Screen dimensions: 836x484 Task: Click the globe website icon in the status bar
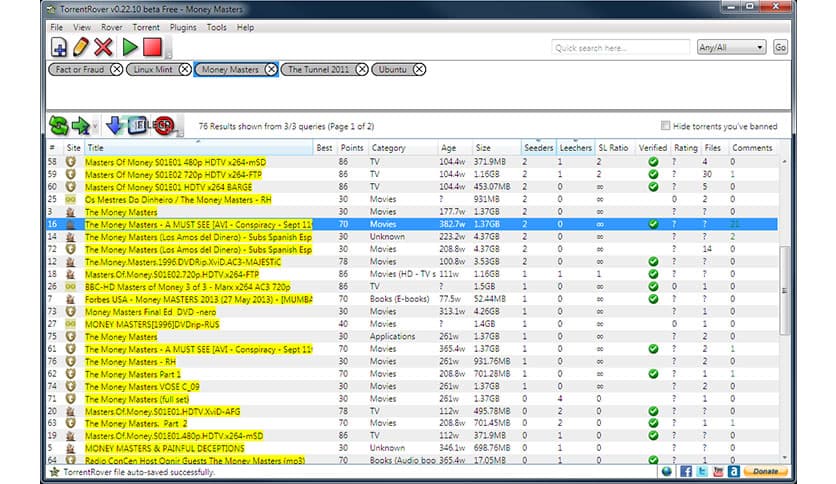point(666,471)
